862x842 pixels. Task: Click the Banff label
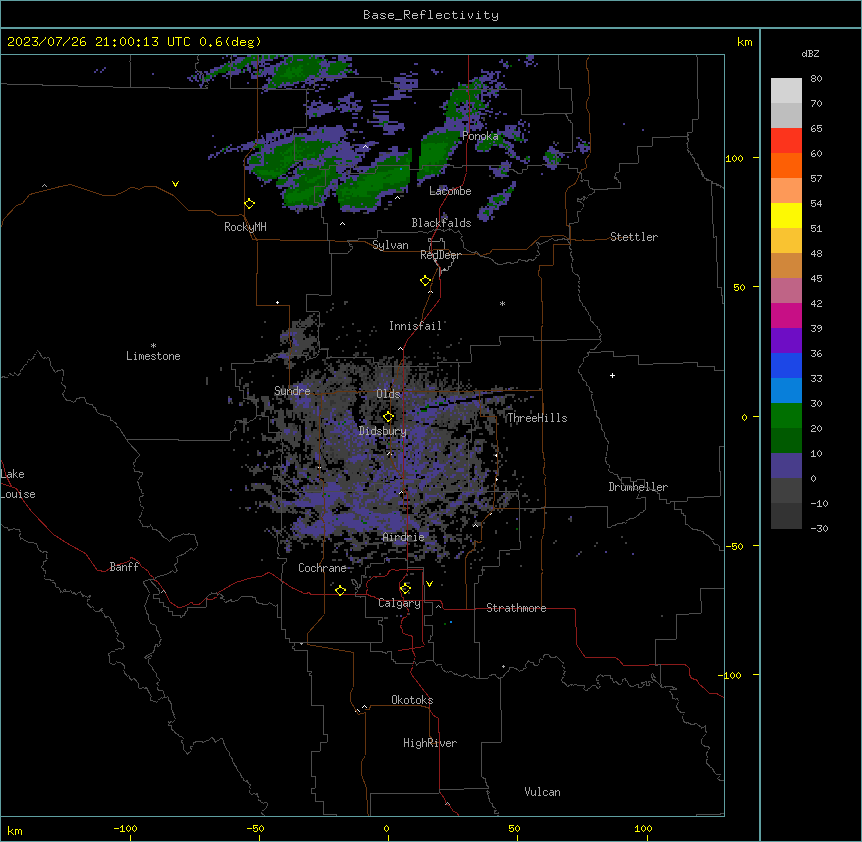coord(124,567)
